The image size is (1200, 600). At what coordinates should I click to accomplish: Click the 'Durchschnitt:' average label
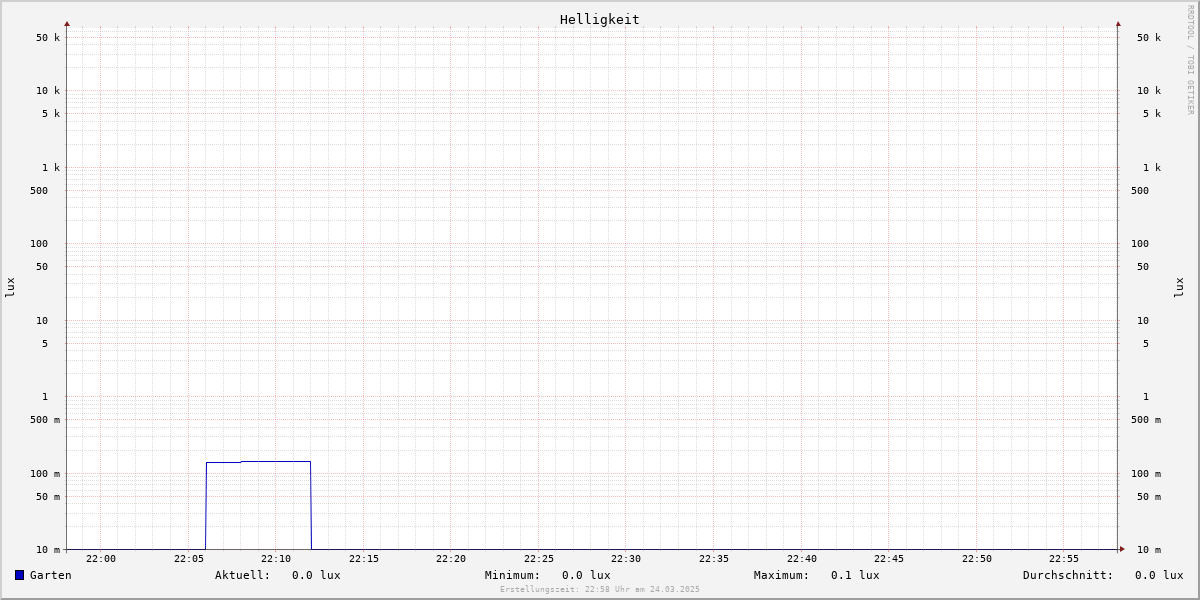pos(1068,575)
